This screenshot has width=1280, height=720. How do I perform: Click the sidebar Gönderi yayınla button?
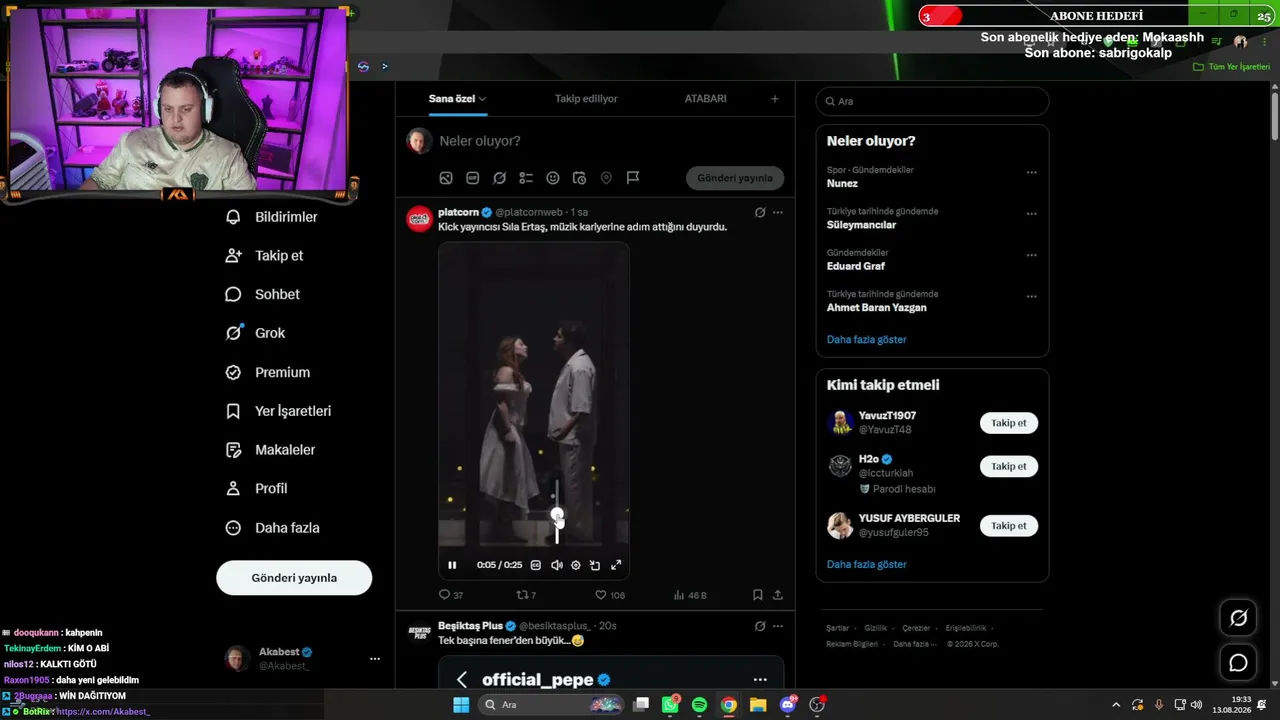point(294,578)
